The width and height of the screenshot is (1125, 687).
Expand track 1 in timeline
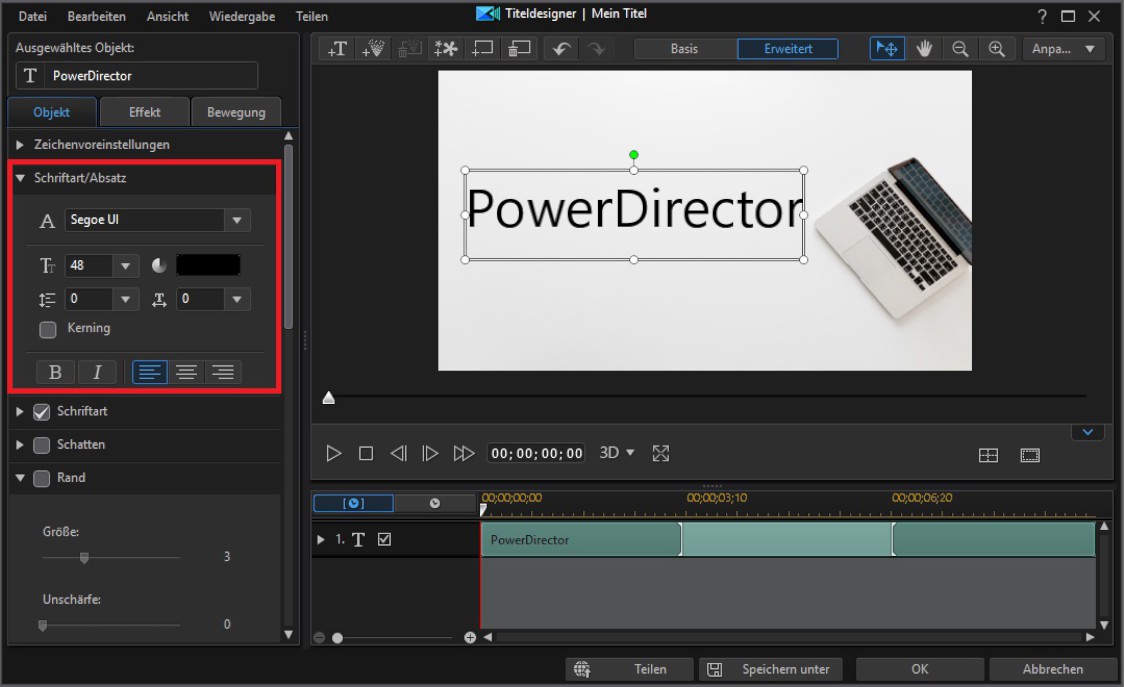[321, 539]
